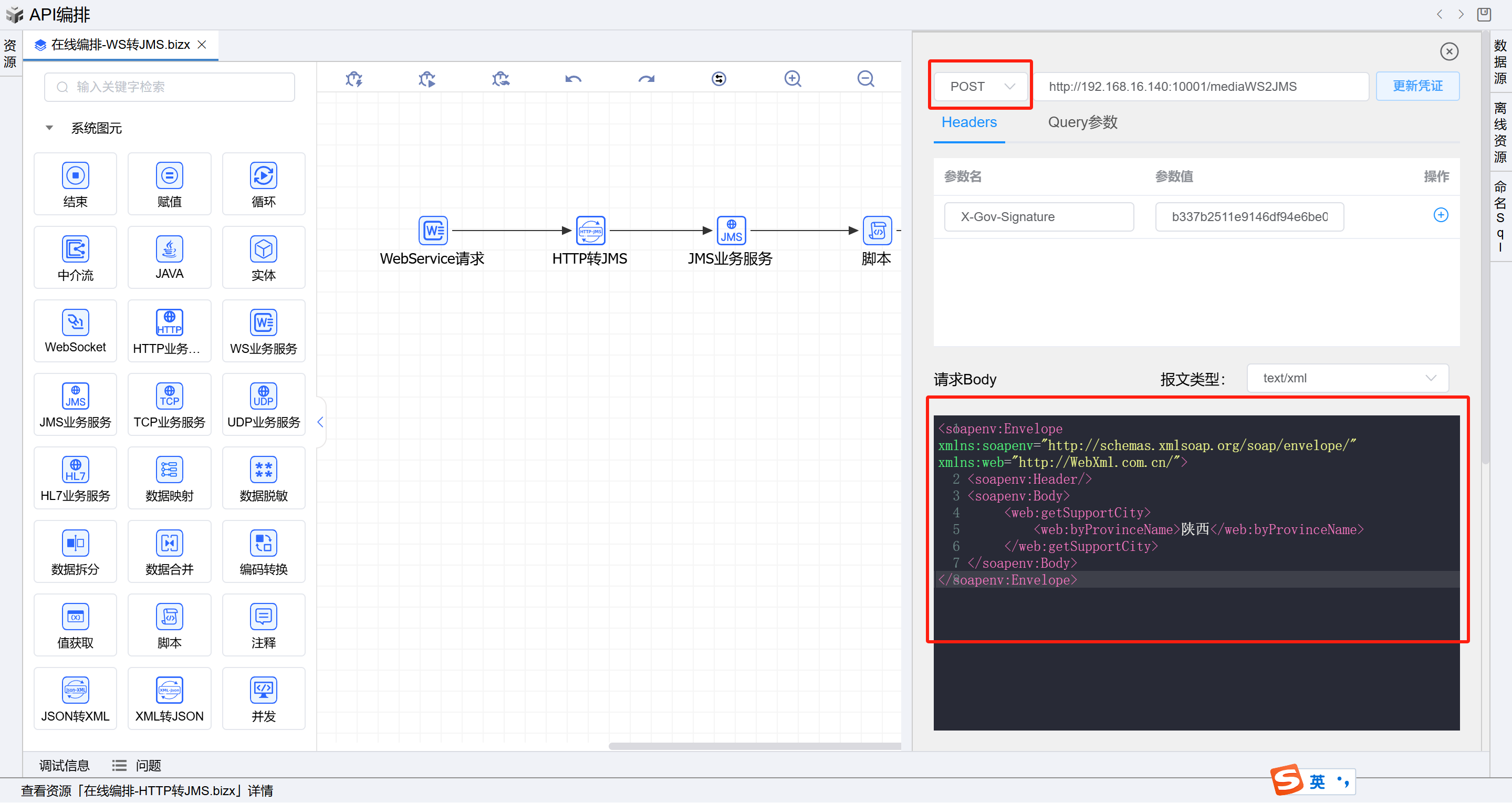Switch to the Query参数 tab

pyautogui.click(x=1082, y=122)
